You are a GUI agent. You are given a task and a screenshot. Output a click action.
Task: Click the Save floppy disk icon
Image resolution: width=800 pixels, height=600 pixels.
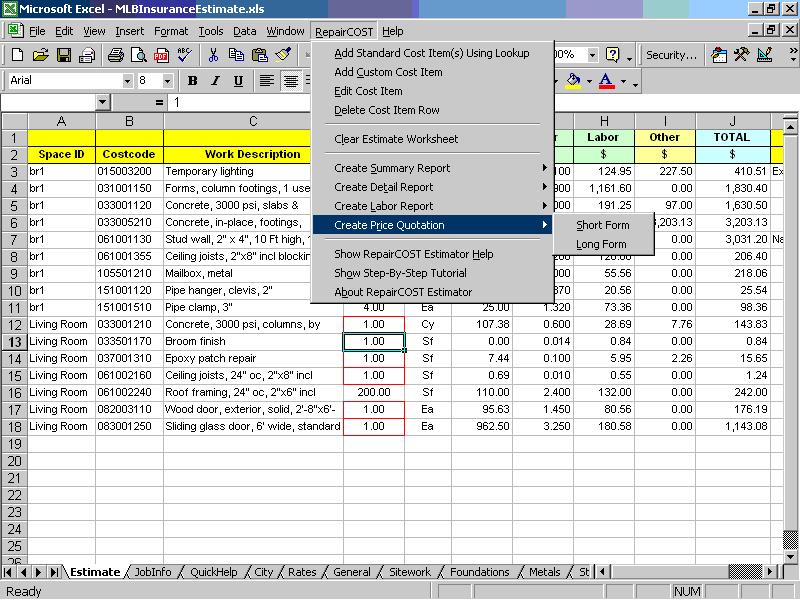[x=63, y=55]
